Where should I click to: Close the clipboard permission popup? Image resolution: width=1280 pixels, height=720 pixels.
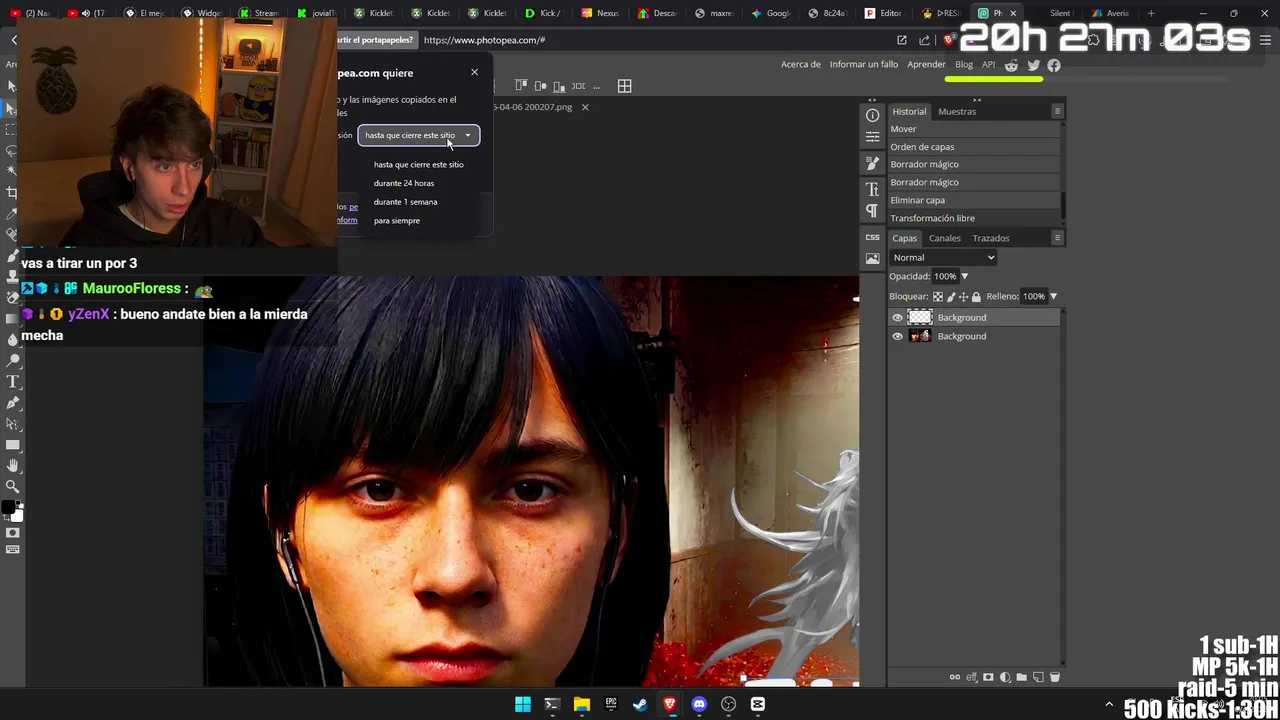pos(474,72)
